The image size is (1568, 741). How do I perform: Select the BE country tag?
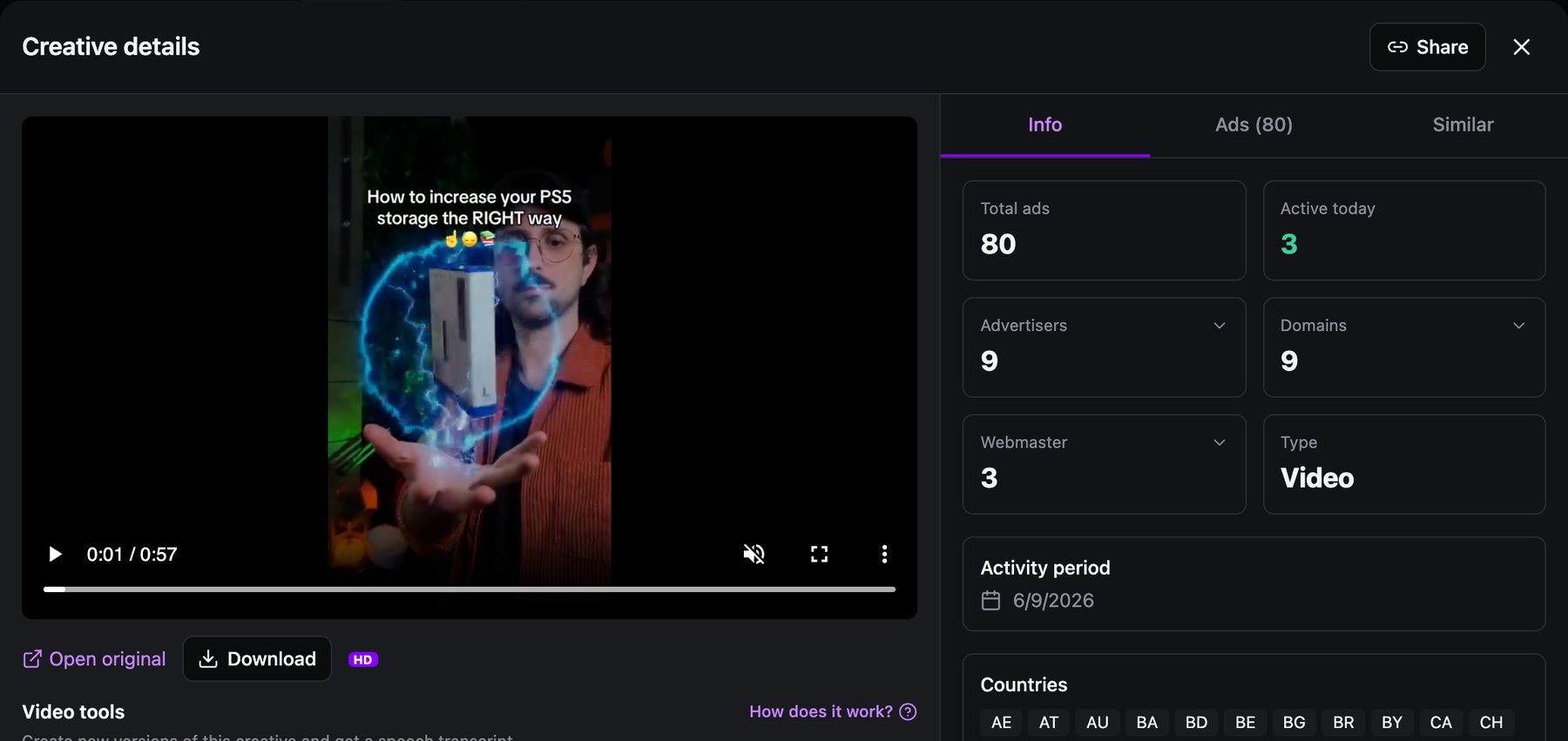point(1246,723)
